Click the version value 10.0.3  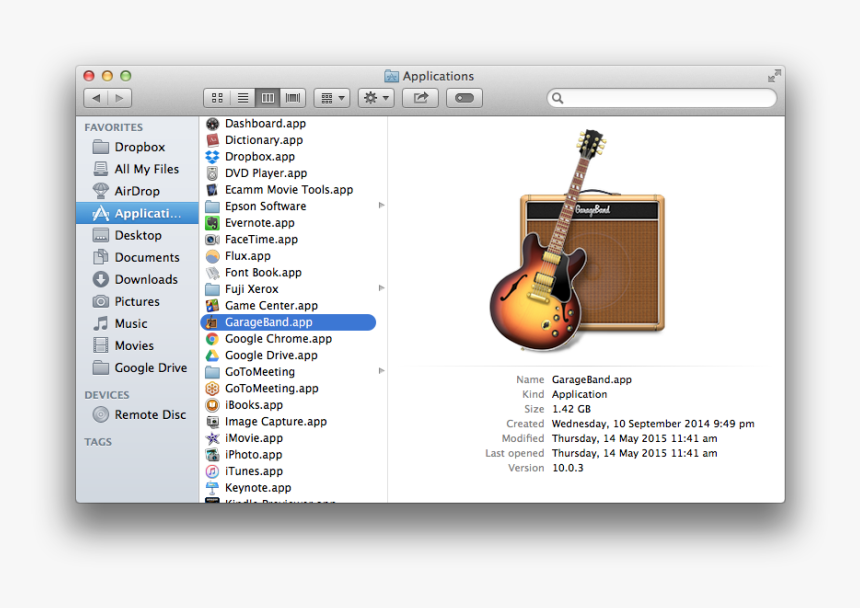click(568, 468)
